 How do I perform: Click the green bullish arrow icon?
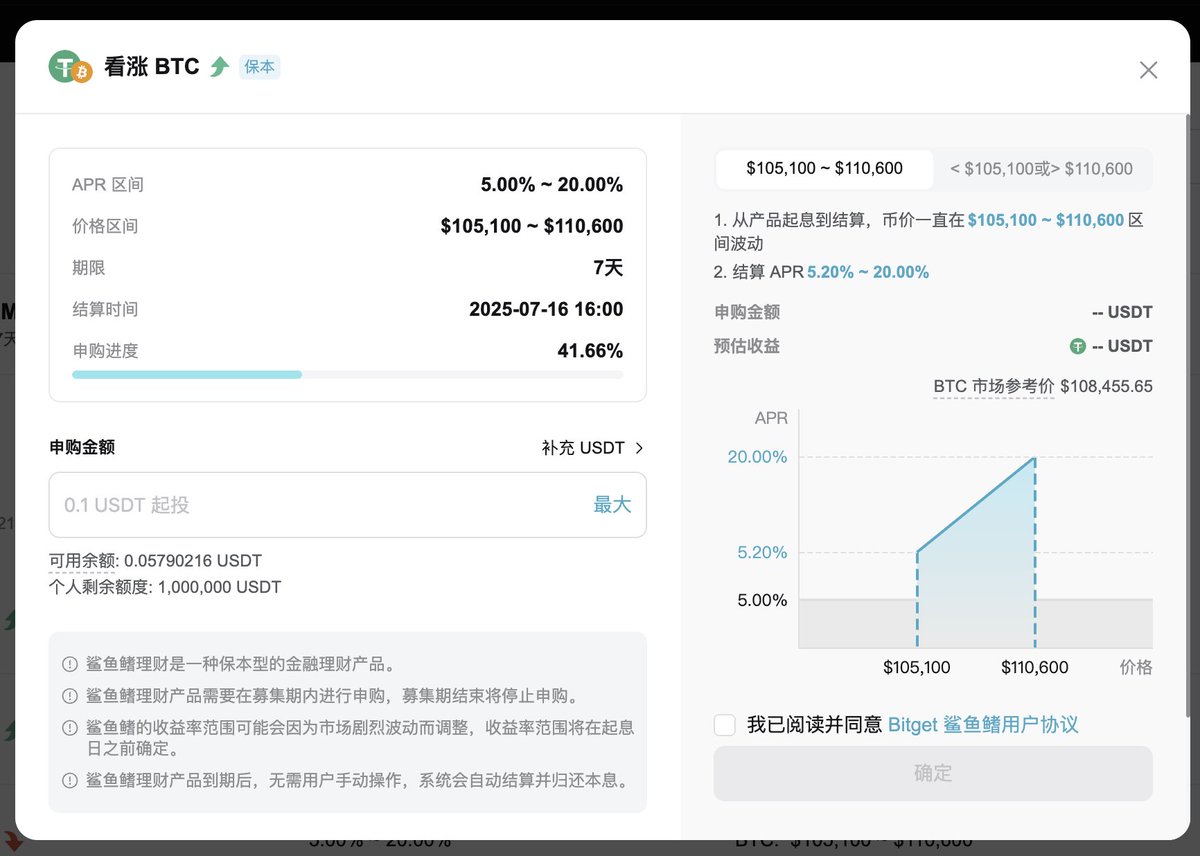point(220,67)
